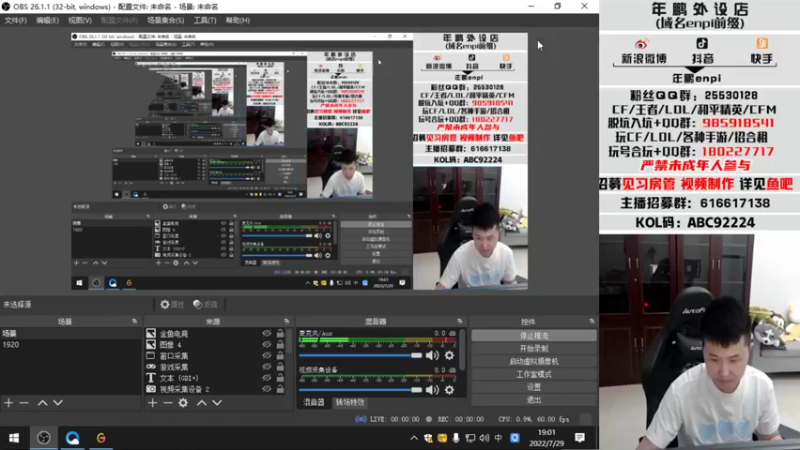This screenshot has height=450, width=800.
Task: Add a new source with the plus button in 来源 panel
Action: click(x=153, y=403)
